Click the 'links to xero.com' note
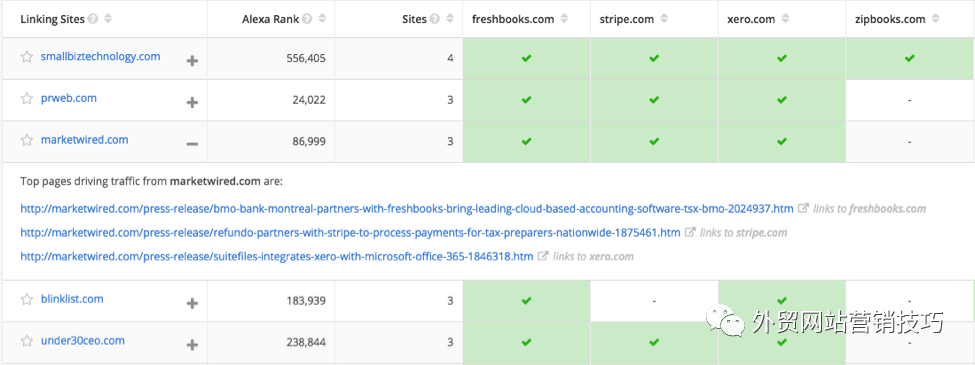The width and height of the screenshot is (975, 365). (593, 256)
